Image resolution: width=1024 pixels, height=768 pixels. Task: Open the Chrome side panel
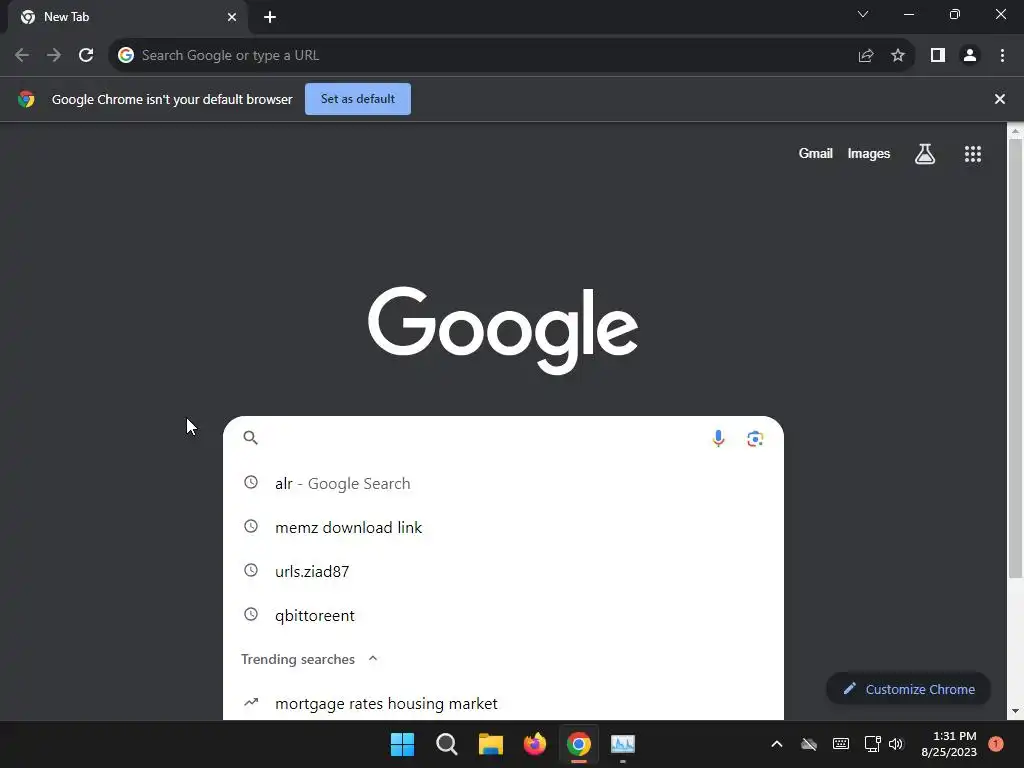click(938, 56)
